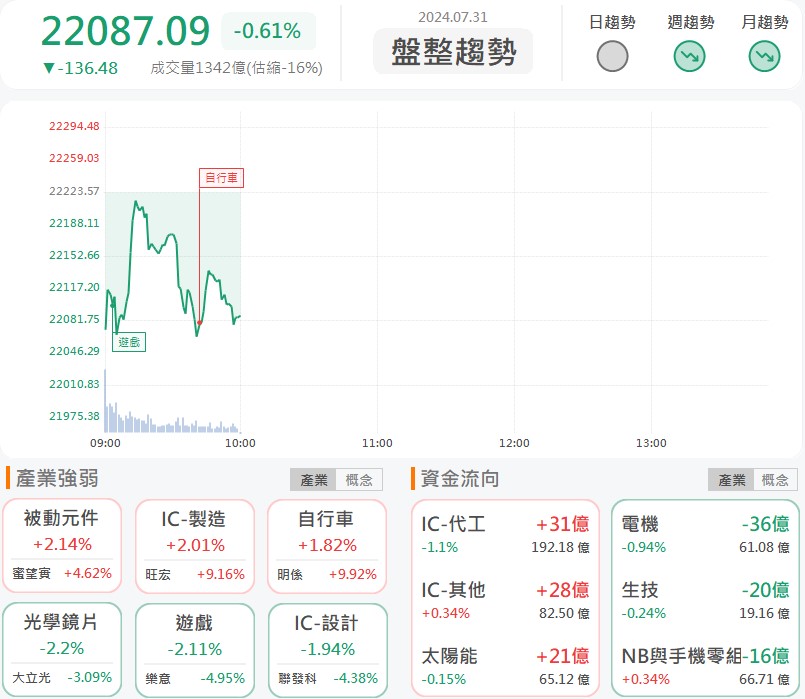Image resolution: width=805 pixels, height=699 pixels.
Task: Click the 月趨勢 label
Action: click(764, 22)
